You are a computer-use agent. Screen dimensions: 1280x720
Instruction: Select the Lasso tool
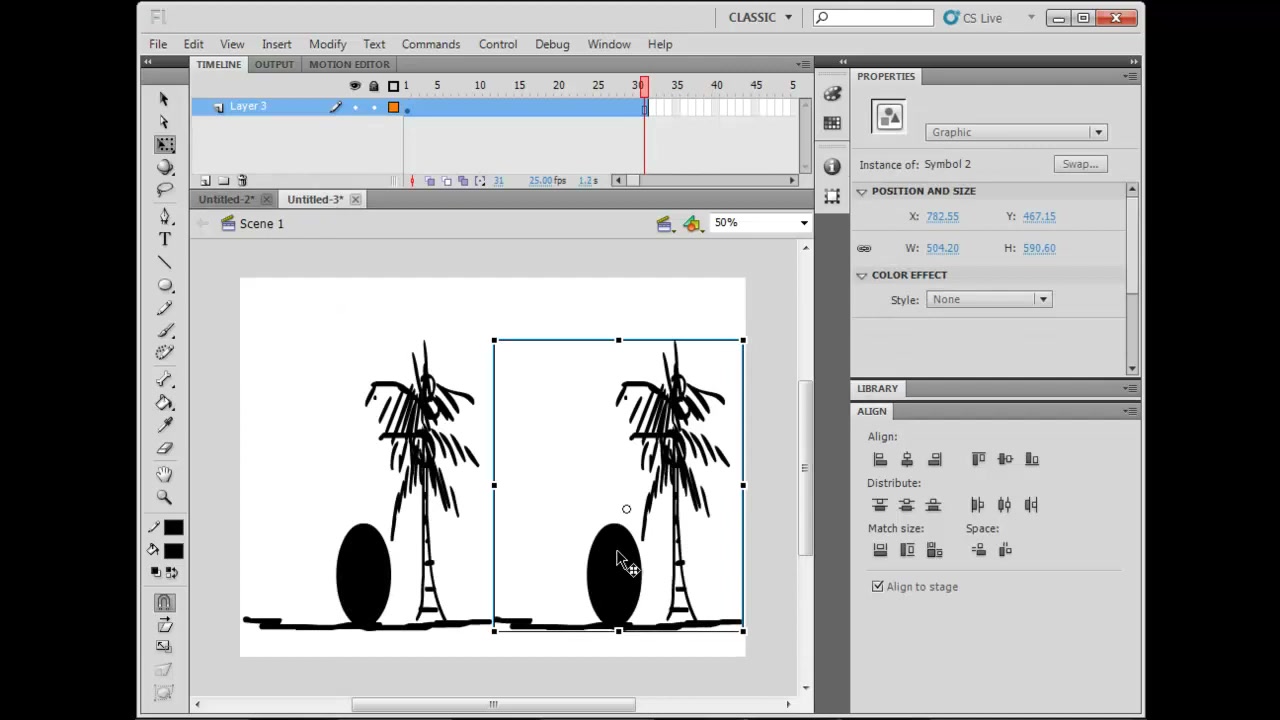(x=165, y=190)
